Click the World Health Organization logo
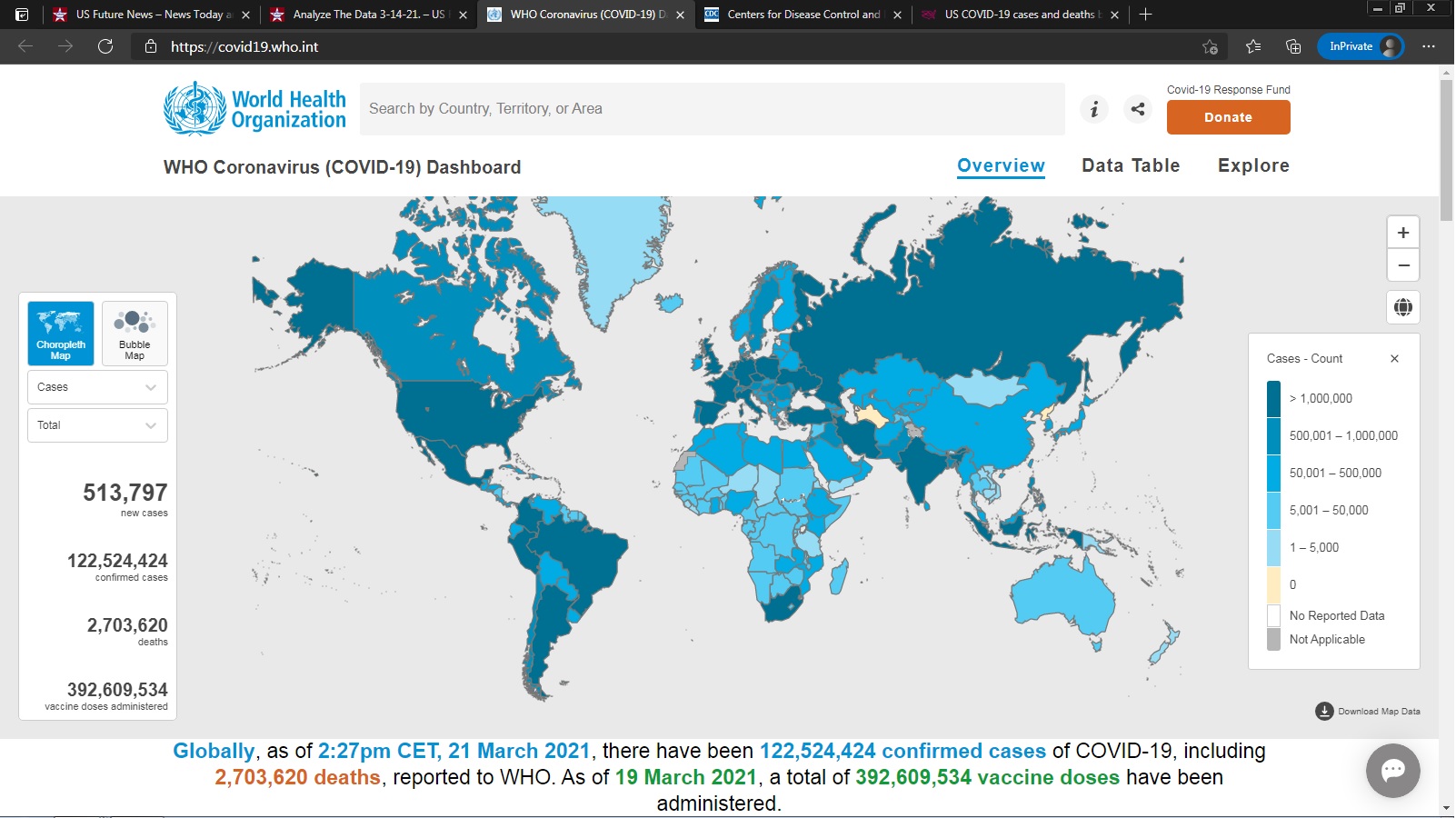The width and height of the screenshot is (1456, 818). click(254, 109)
